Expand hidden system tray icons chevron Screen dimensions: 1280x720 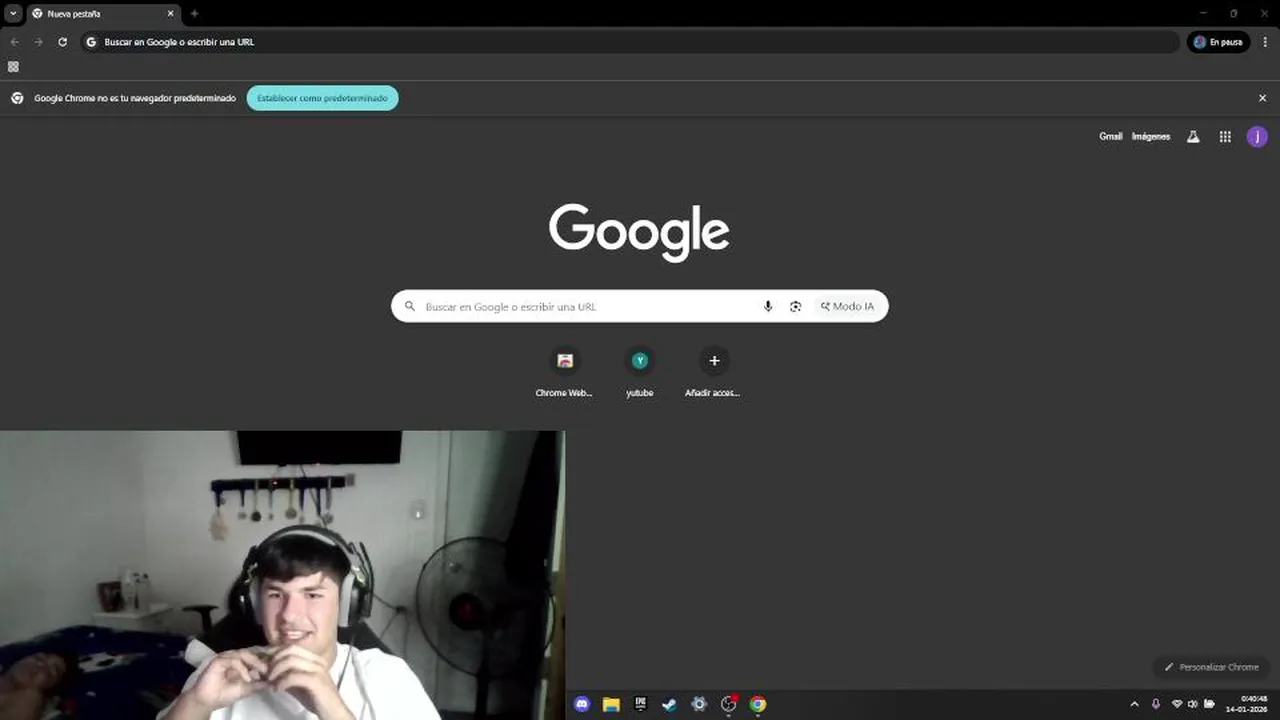(1134, 704)
